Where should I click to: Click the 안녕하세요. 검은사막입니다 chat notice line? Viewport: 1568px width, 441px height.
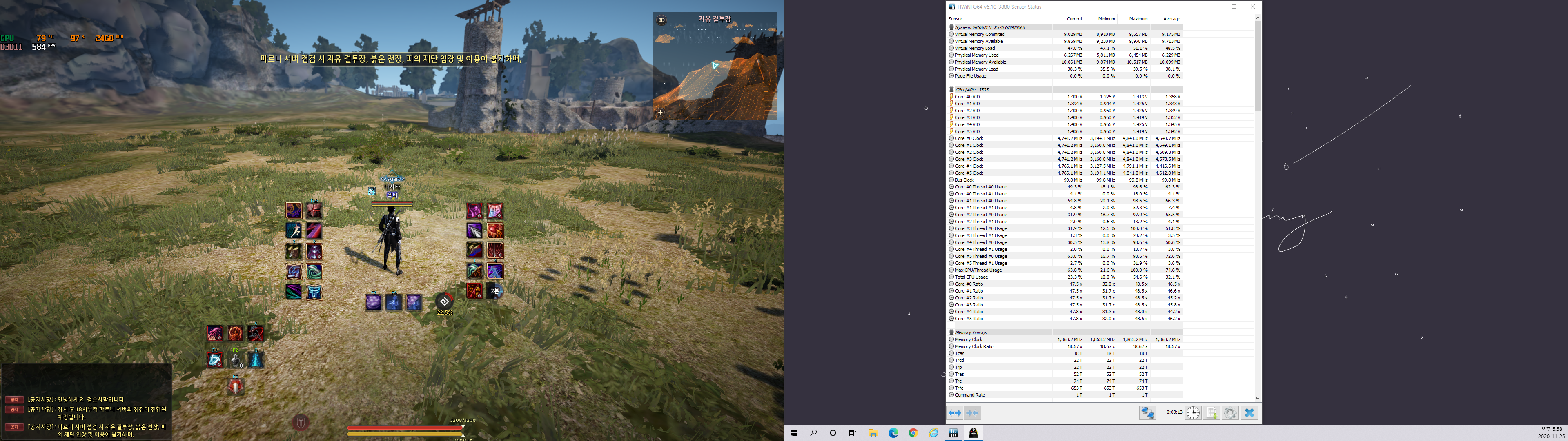[91, 400]
